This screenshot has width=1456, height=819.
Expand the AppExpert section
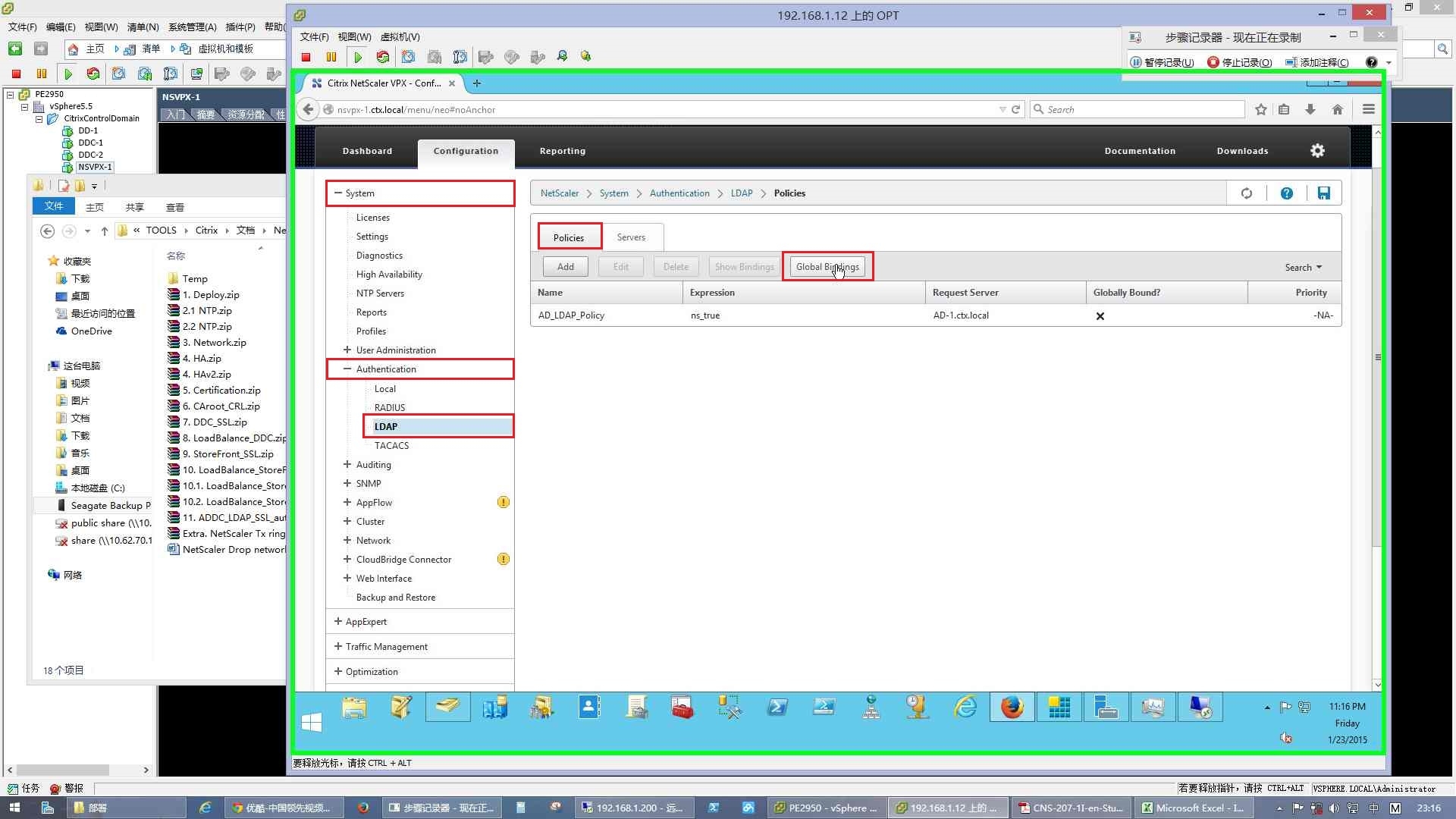pos(338,621)
